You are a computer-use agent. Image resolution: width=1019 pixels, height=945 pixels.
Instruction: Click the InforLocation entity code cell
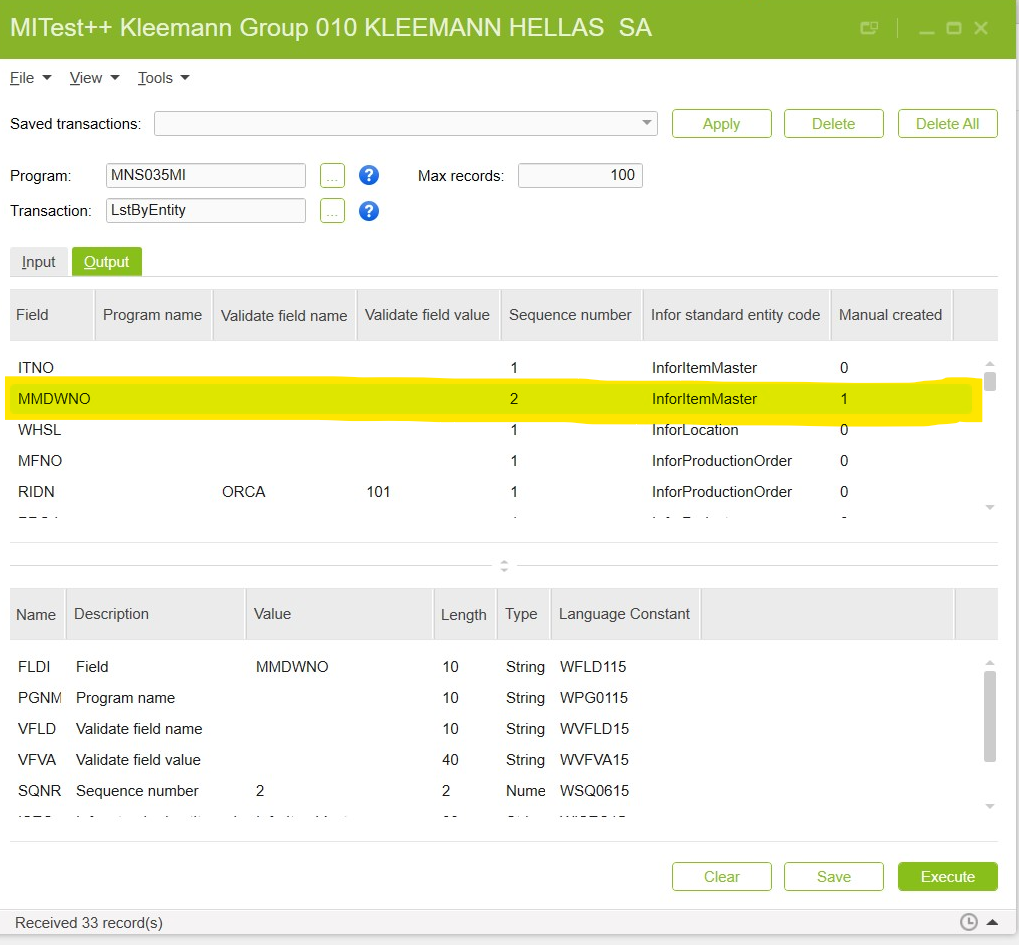[x=695, y=430]
